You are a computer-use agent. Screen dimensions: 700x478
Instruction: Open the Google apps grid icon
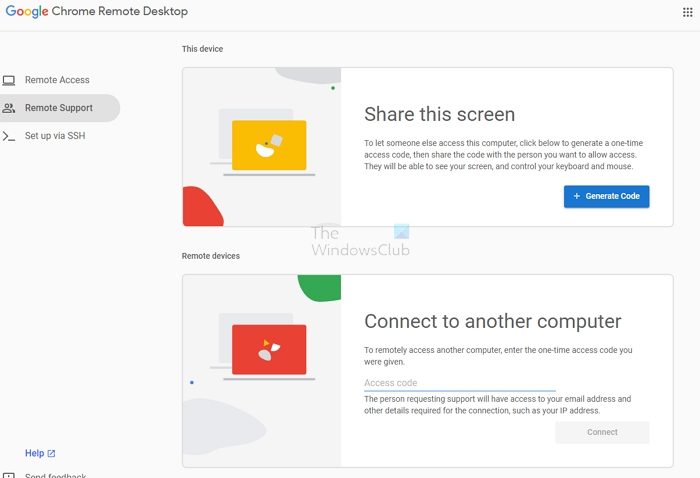[688, 12]
